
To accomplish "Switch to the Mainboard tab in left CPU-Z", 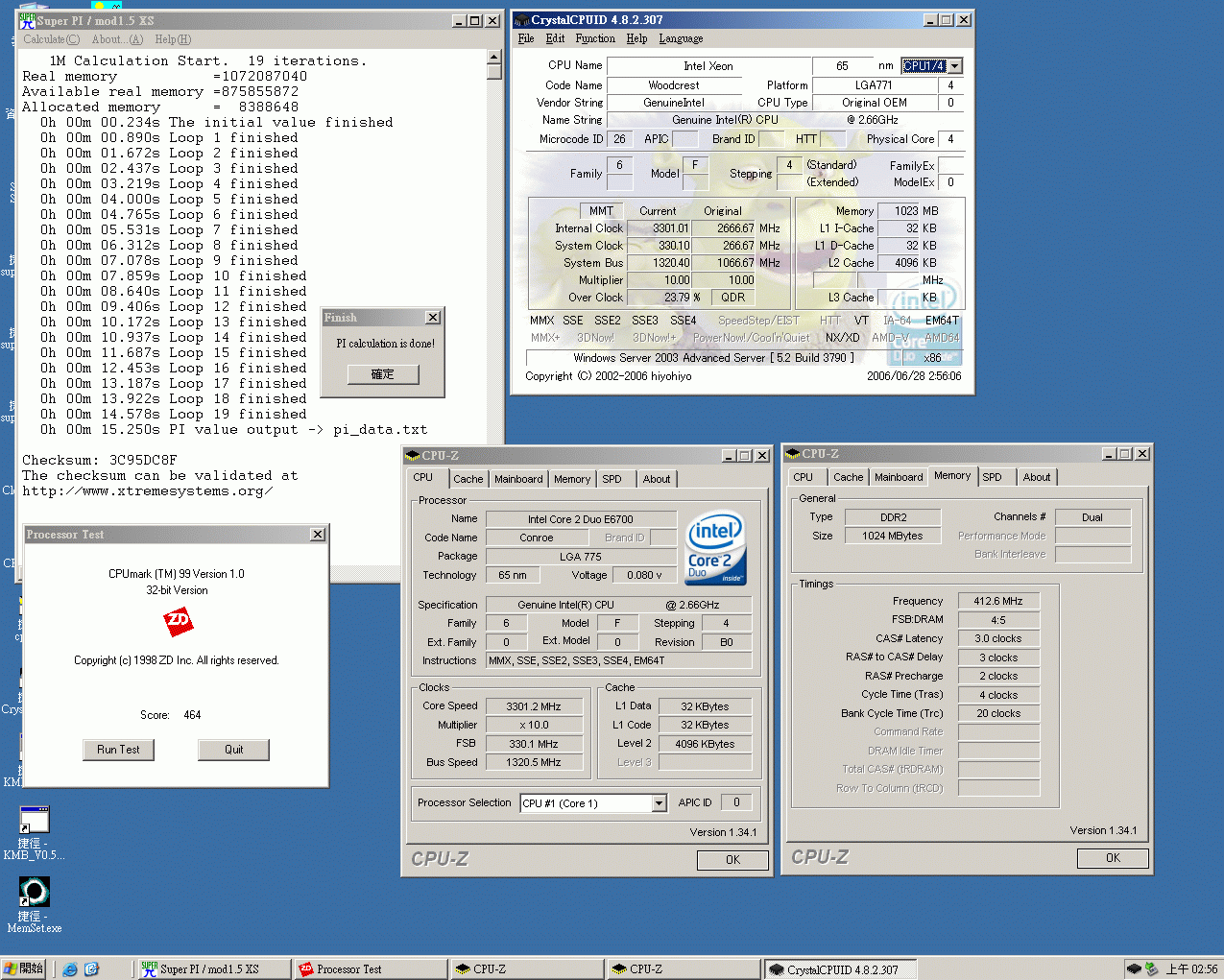I will (x=518, y=479).
